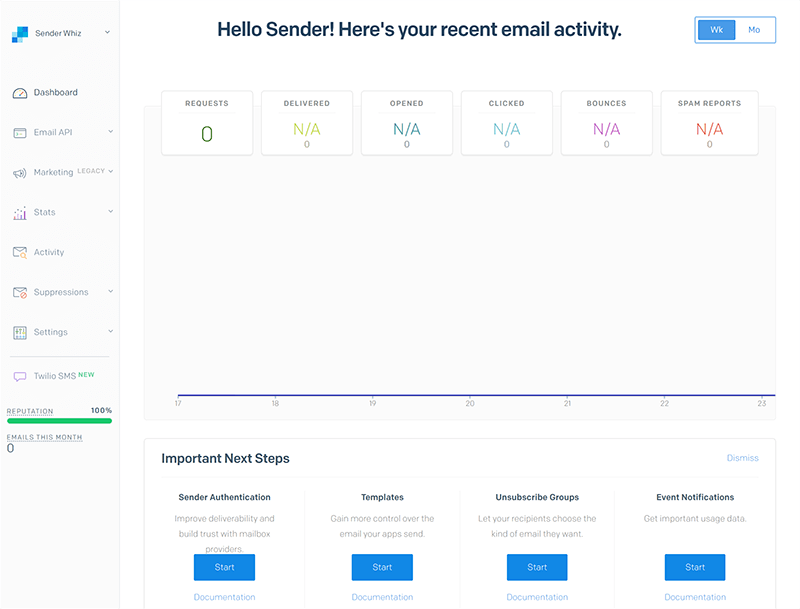Click the Suppressions icon in sidebar

click(19, 293)
